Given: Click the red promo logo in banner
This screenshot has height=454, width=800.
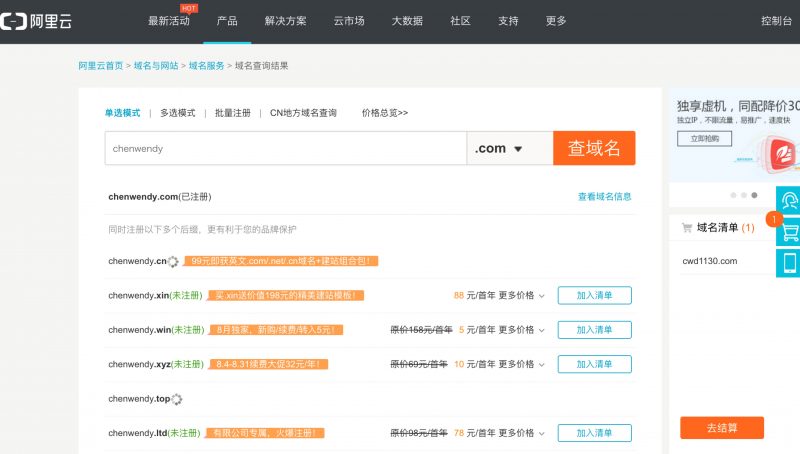Looking at the screenshot, I should 782,153.
